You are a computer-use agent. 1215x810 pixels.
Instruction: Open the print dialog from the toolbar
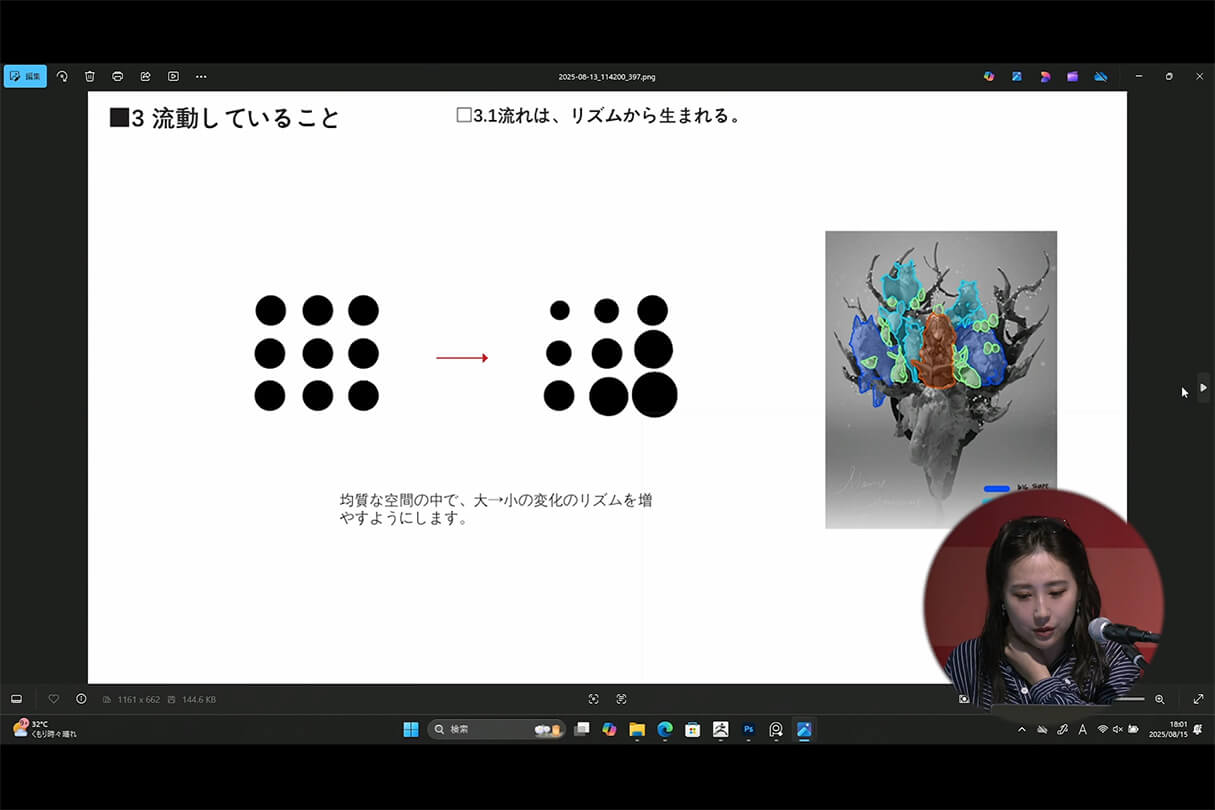pyautogui.click(x=117, y=76)
